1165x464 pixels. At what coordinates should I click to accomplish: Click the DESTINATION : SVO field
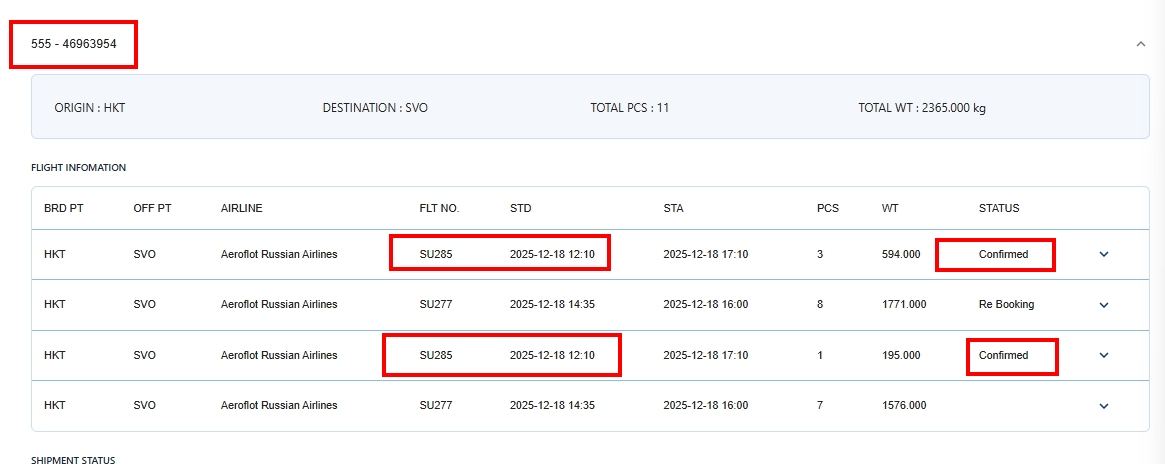[x=375, y=108]
